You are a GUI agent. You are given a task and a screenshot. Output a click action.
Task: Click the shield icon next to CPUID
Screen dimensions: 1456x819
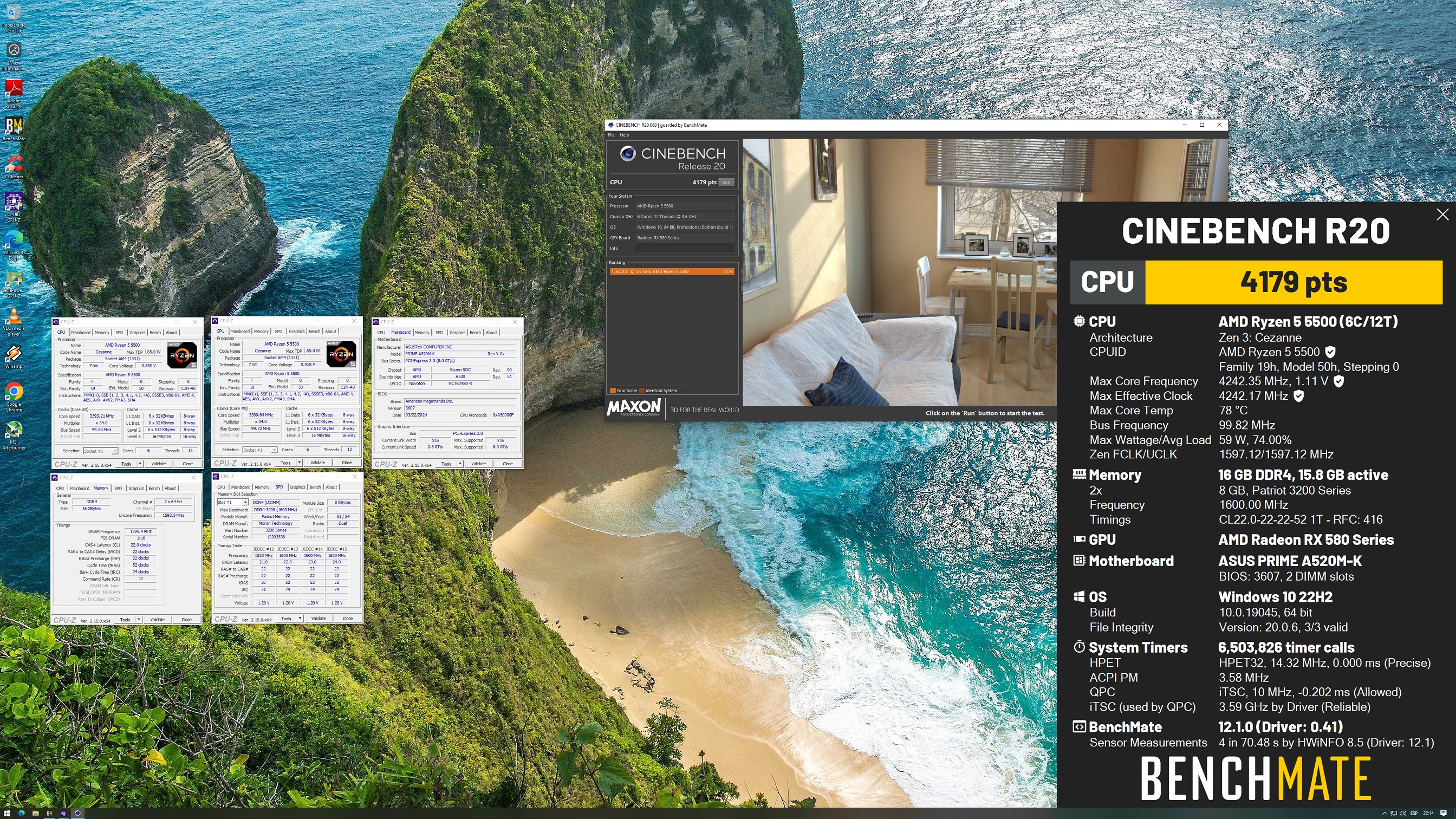pos(1330,352)
